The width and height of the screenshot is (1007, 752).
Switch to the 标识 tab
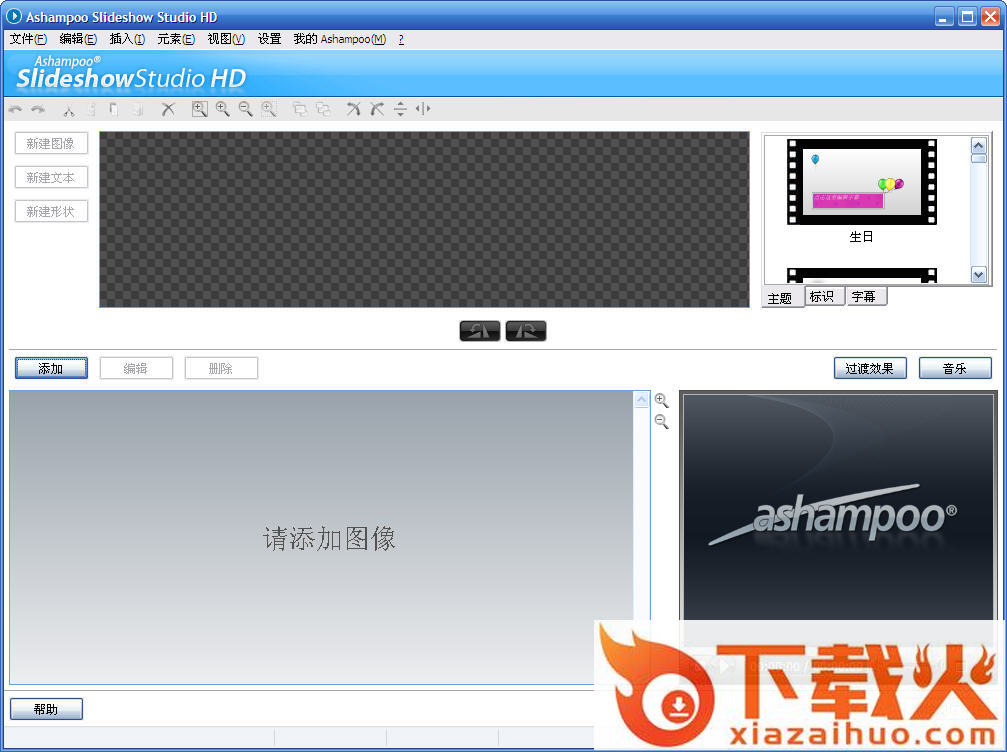824,296
